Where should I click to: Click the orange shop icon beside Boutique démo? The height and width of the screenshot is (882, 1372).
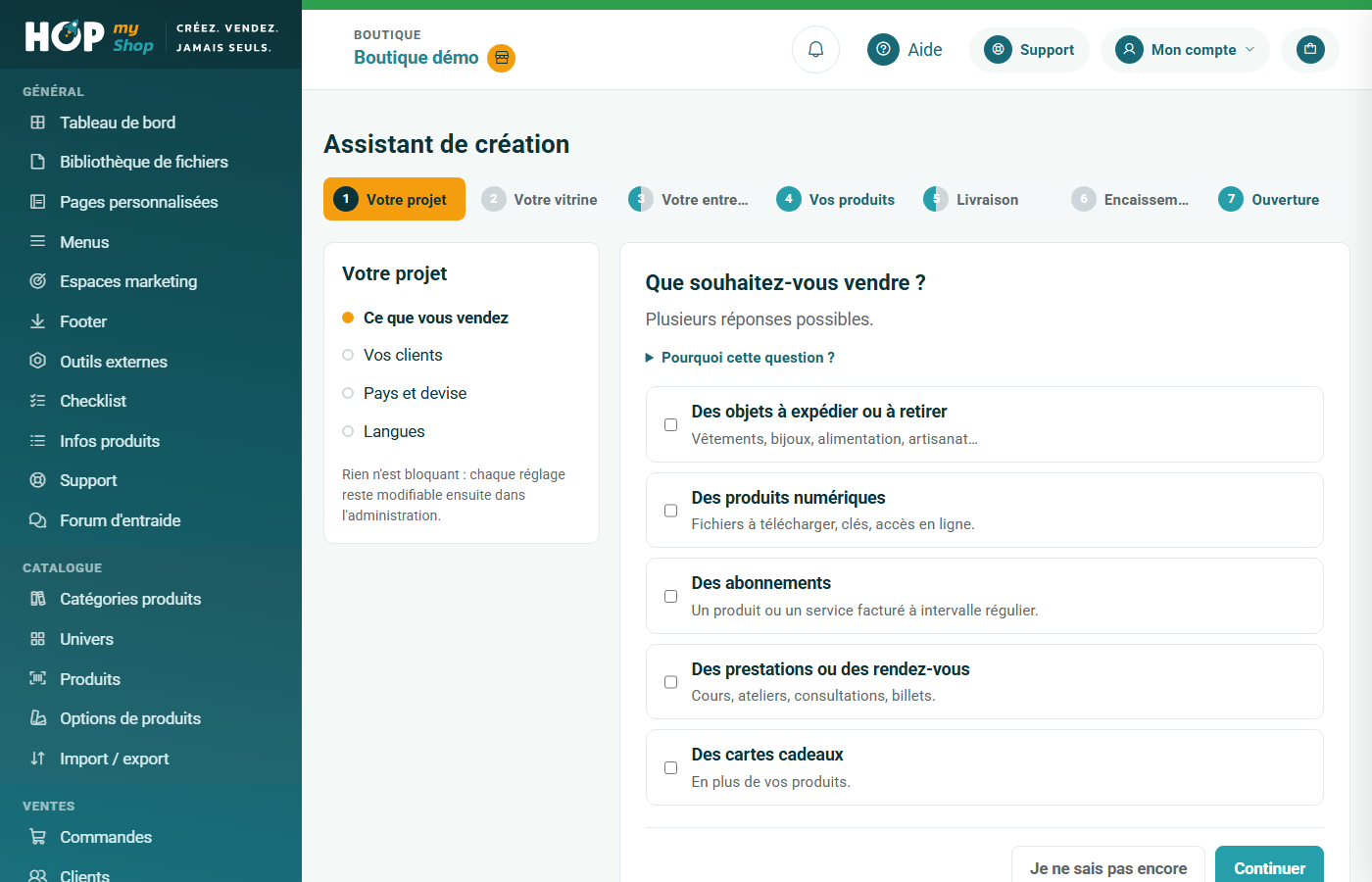tap(502, 58)
